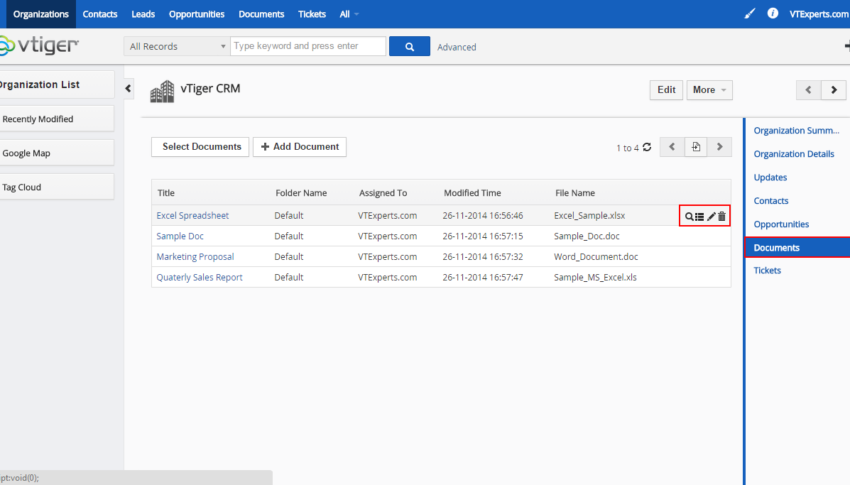
Task: Click the Edit button
Action: 666,90
